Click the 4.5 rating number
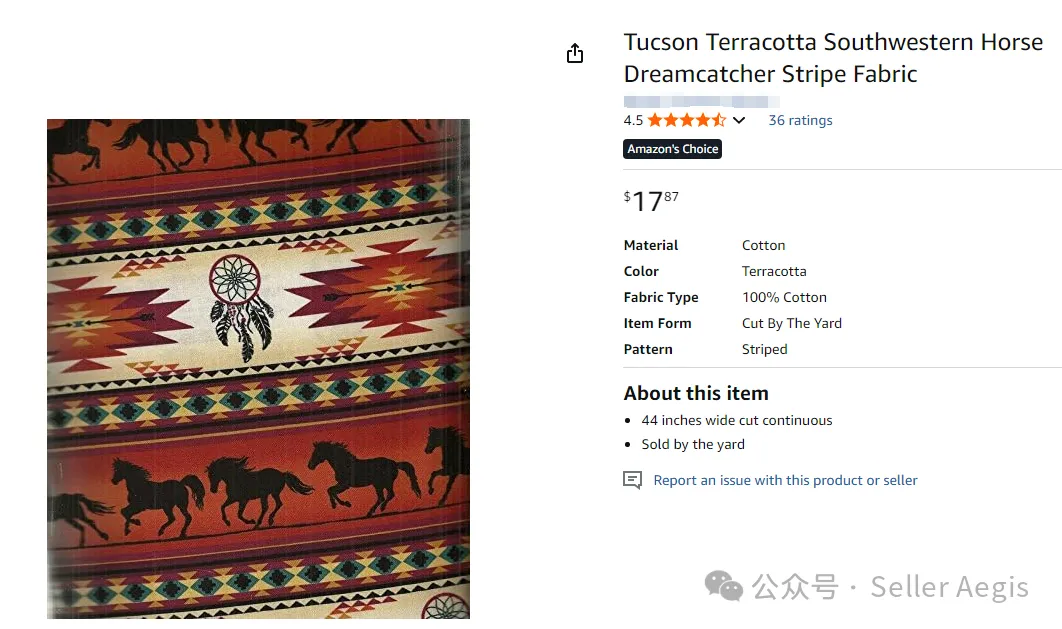 pyautogui.click(x=633, y=120)
